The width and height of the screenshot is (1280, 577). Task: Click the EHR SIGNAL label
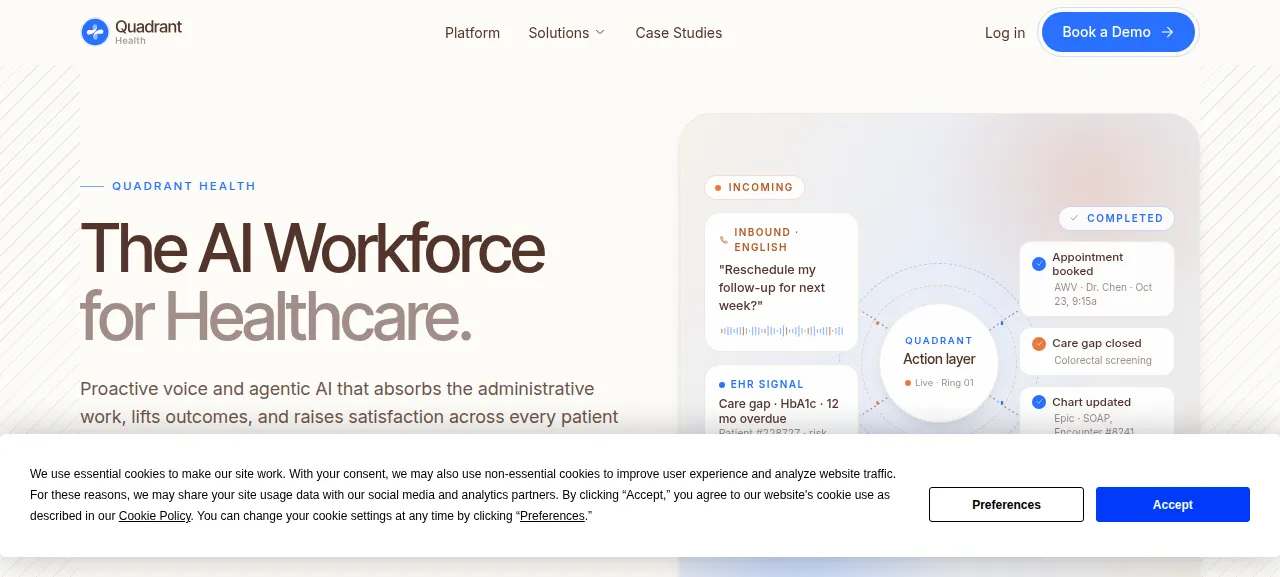pyautogui.click(x=767, y=384)
